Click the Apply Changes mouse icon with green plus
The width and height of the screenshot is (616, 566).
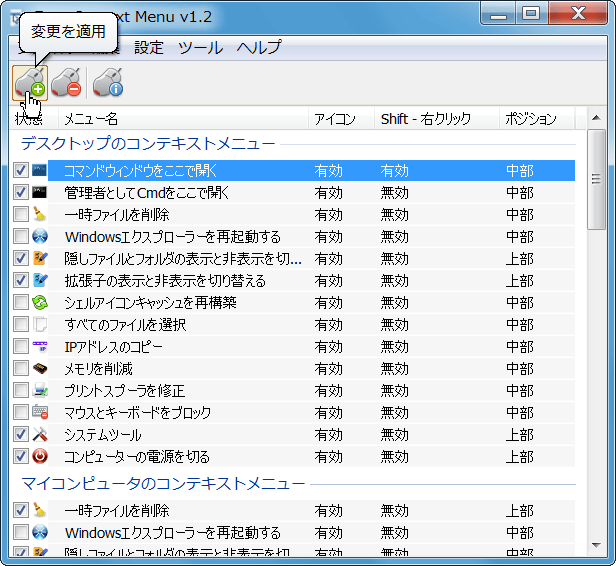pyautogui.click(x=30, y=83)
